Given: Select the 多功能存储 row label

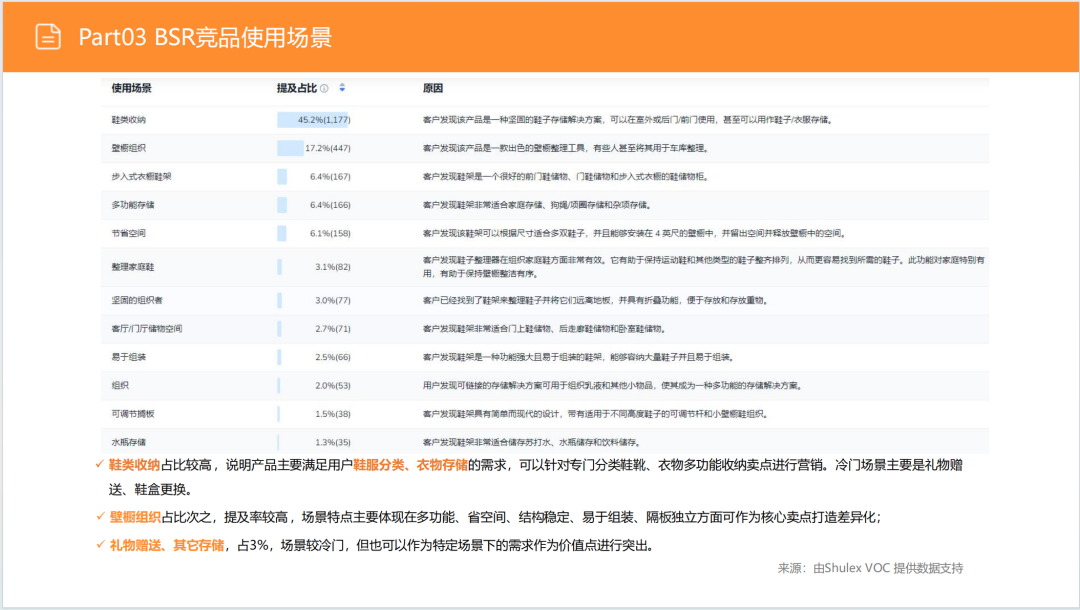Looking at the screenshot, I should point(133,204).
